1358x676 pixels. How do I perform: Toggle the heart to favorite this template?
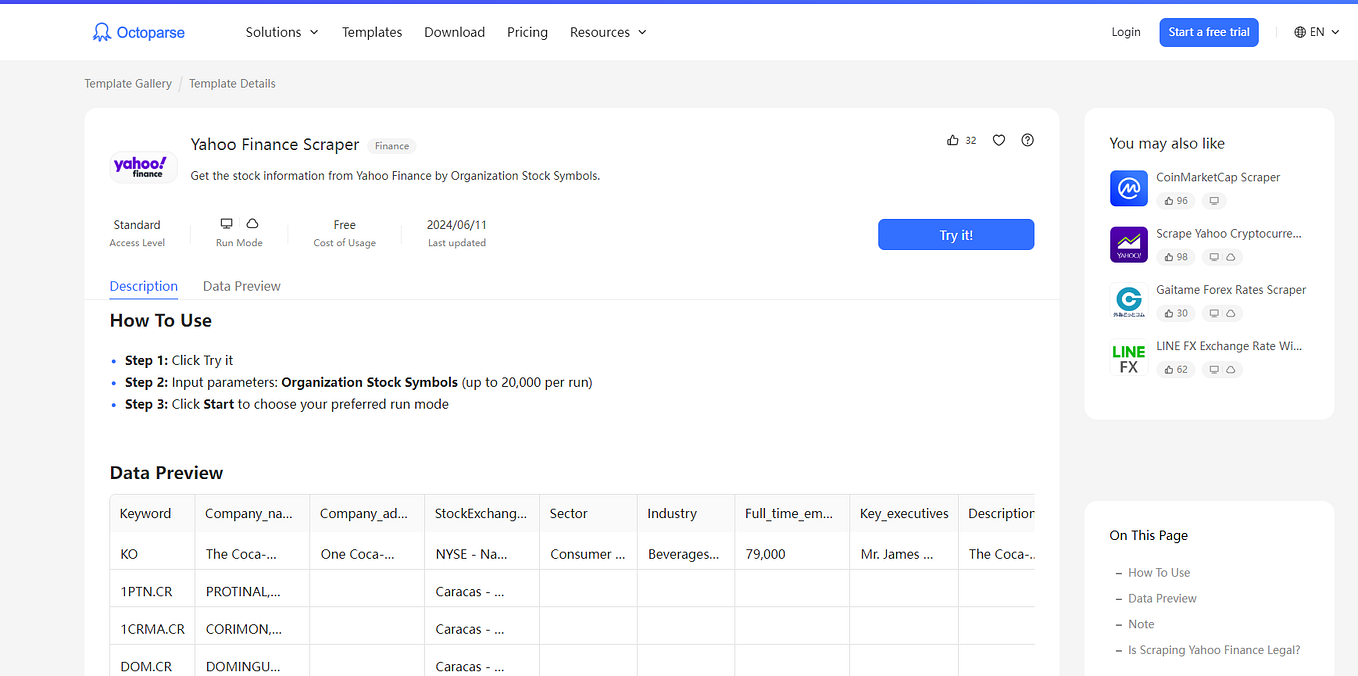(998, 140)
